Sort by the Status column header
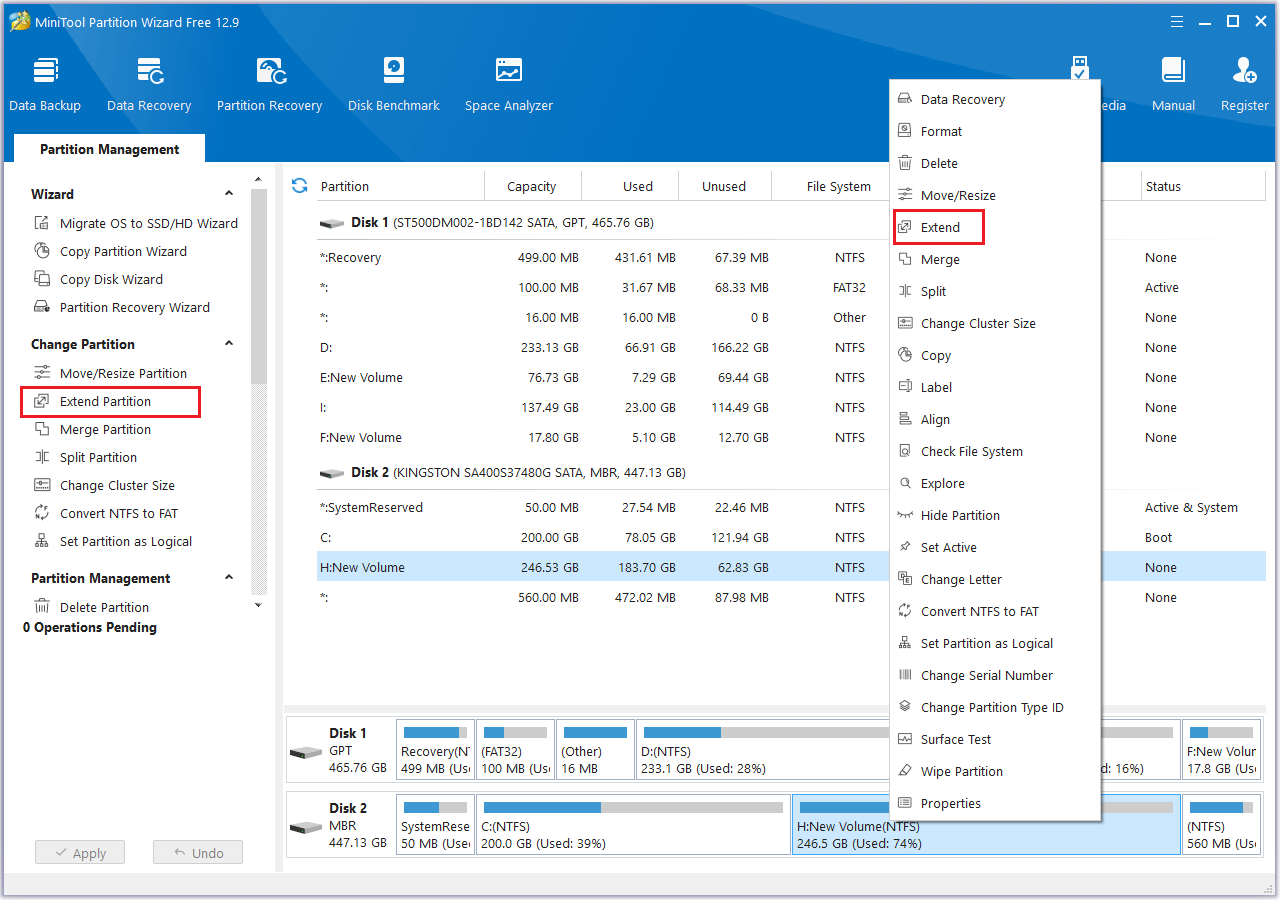Viewport: 1280px width, 900px height. pyautogui.click(x=1203, y=186)
